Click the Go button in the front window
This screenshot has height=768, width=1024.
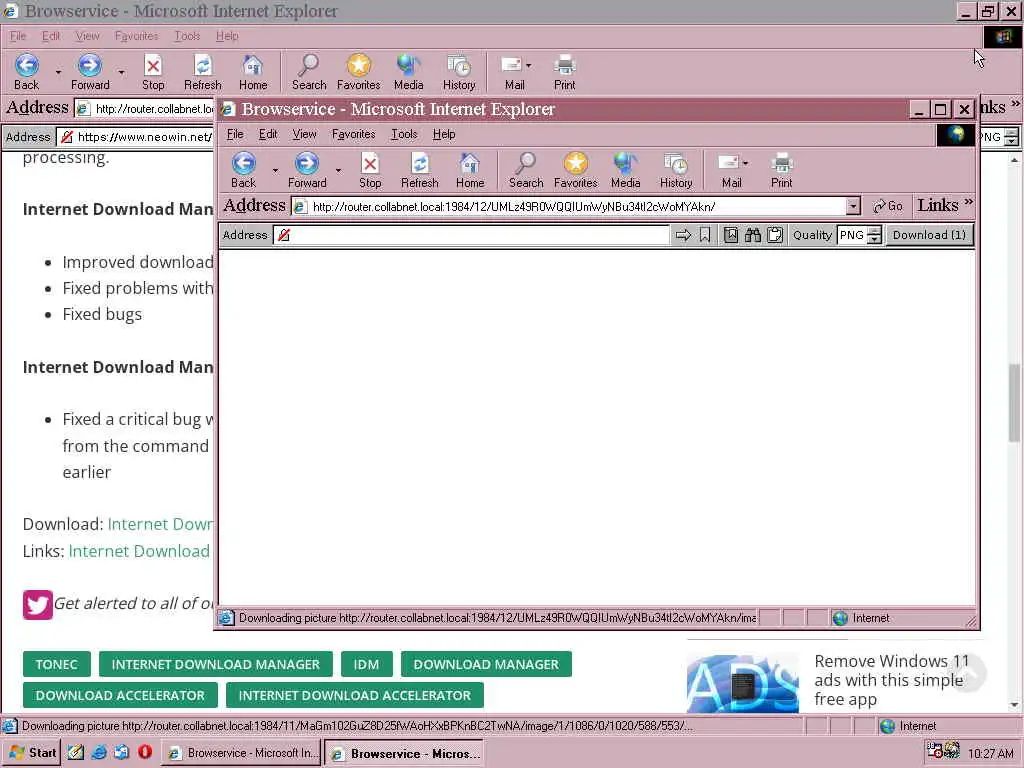click(888, 206)
